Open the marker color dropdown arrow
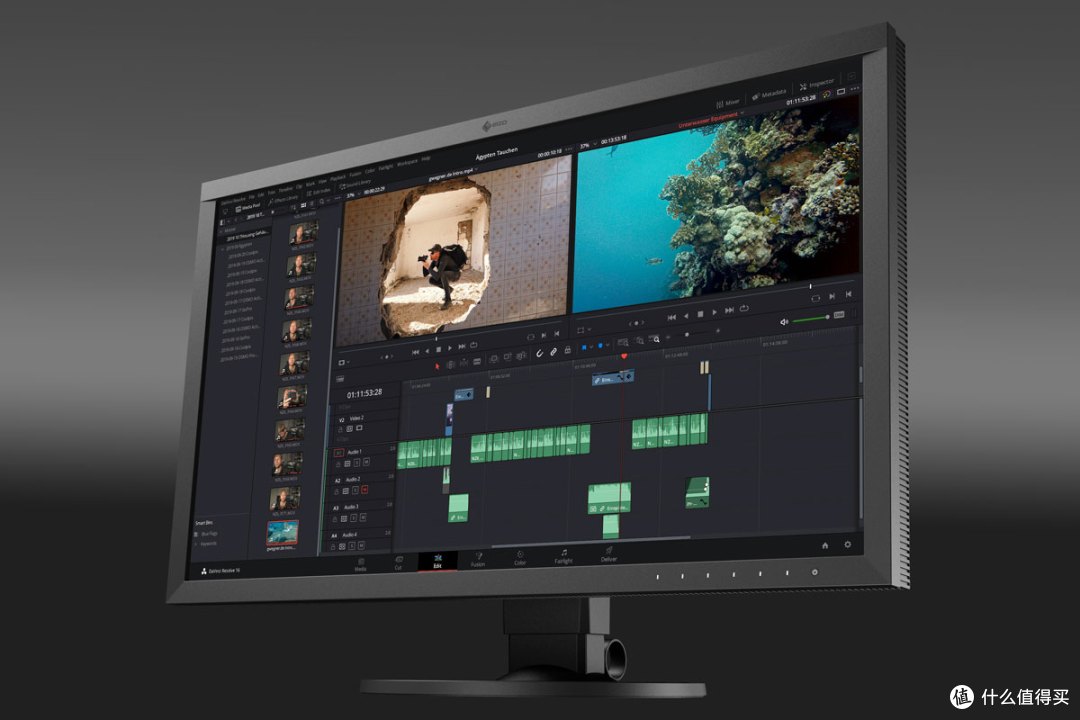Viewport: 1080px width, 720px height. click(x=607, y=345)
